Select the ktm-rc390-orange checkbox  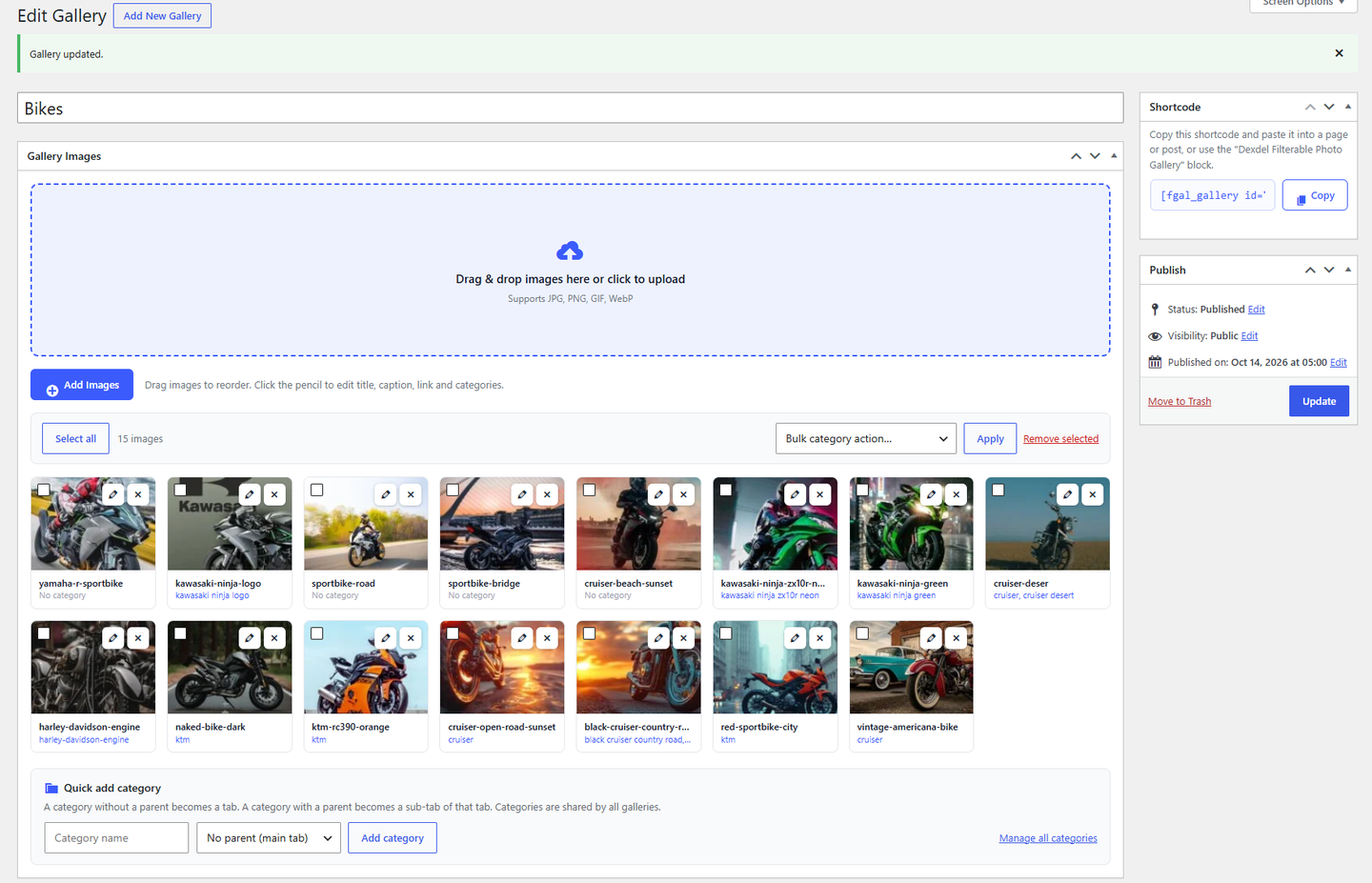click(317, 633)
